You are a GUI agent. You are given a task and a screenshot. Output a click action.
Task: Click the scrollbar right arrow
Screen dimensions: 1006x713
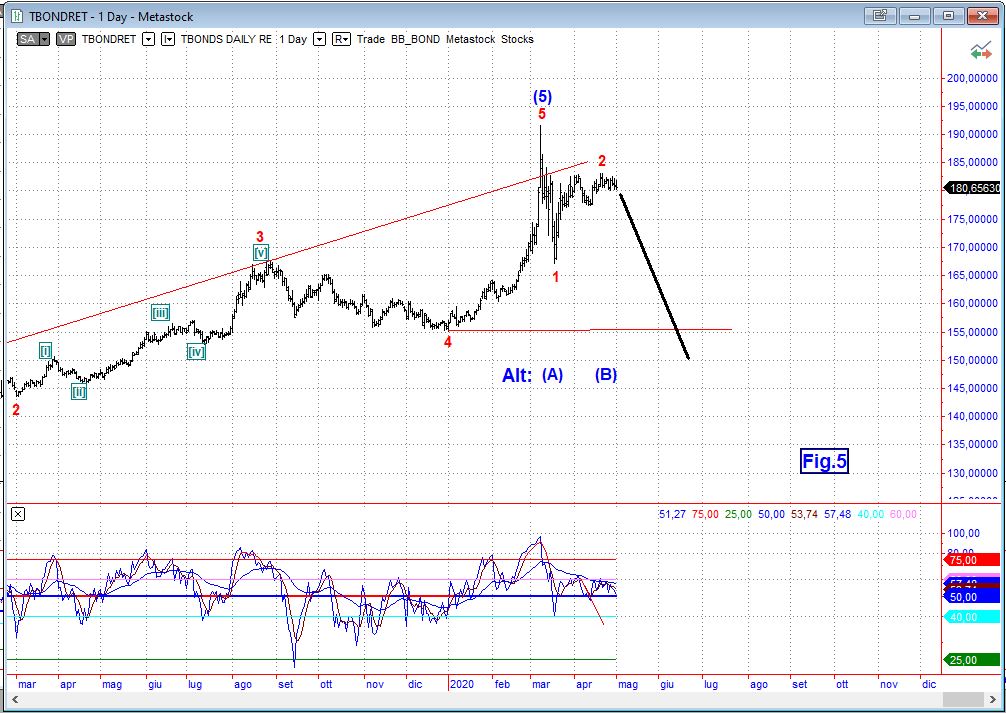click(991, 700)
